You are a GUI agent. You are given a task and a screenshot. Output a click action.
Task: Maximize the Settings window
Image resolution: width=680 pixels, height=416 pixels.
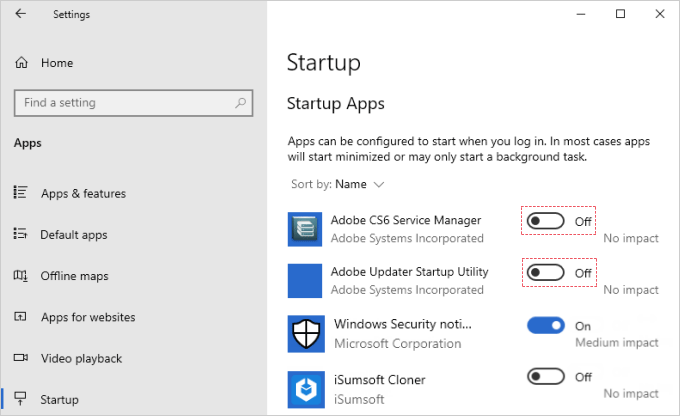(621, 14)
